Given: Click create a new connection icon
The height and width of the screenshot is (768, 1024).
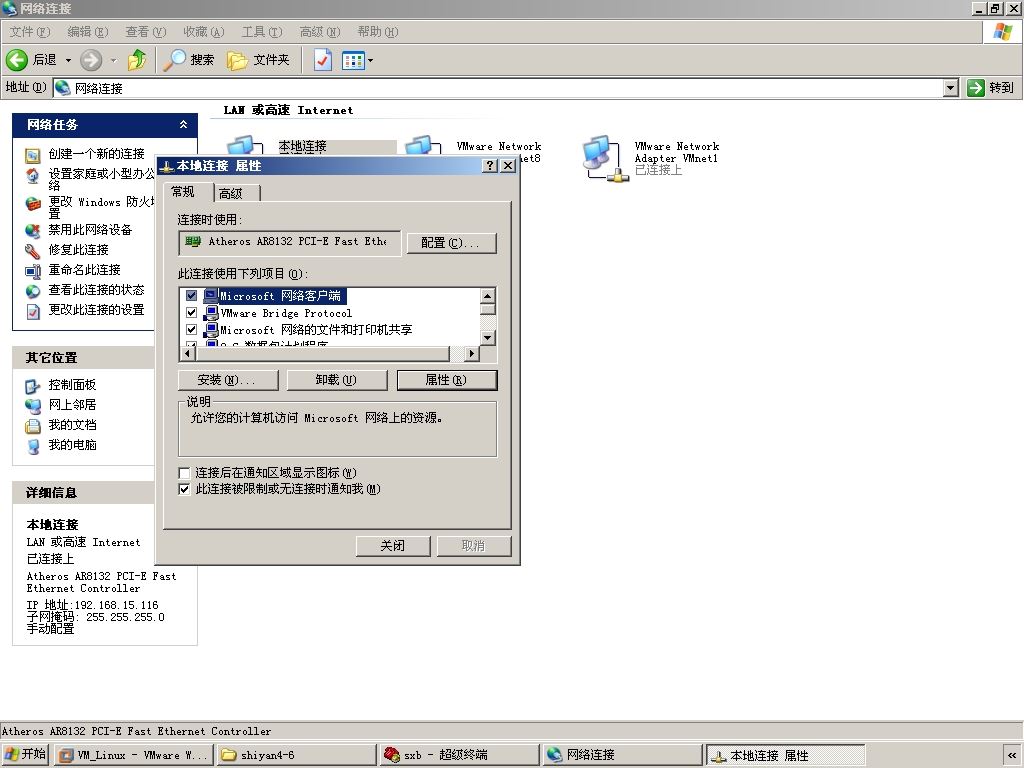Looking at the screenshot, I should tap(33, 155).
